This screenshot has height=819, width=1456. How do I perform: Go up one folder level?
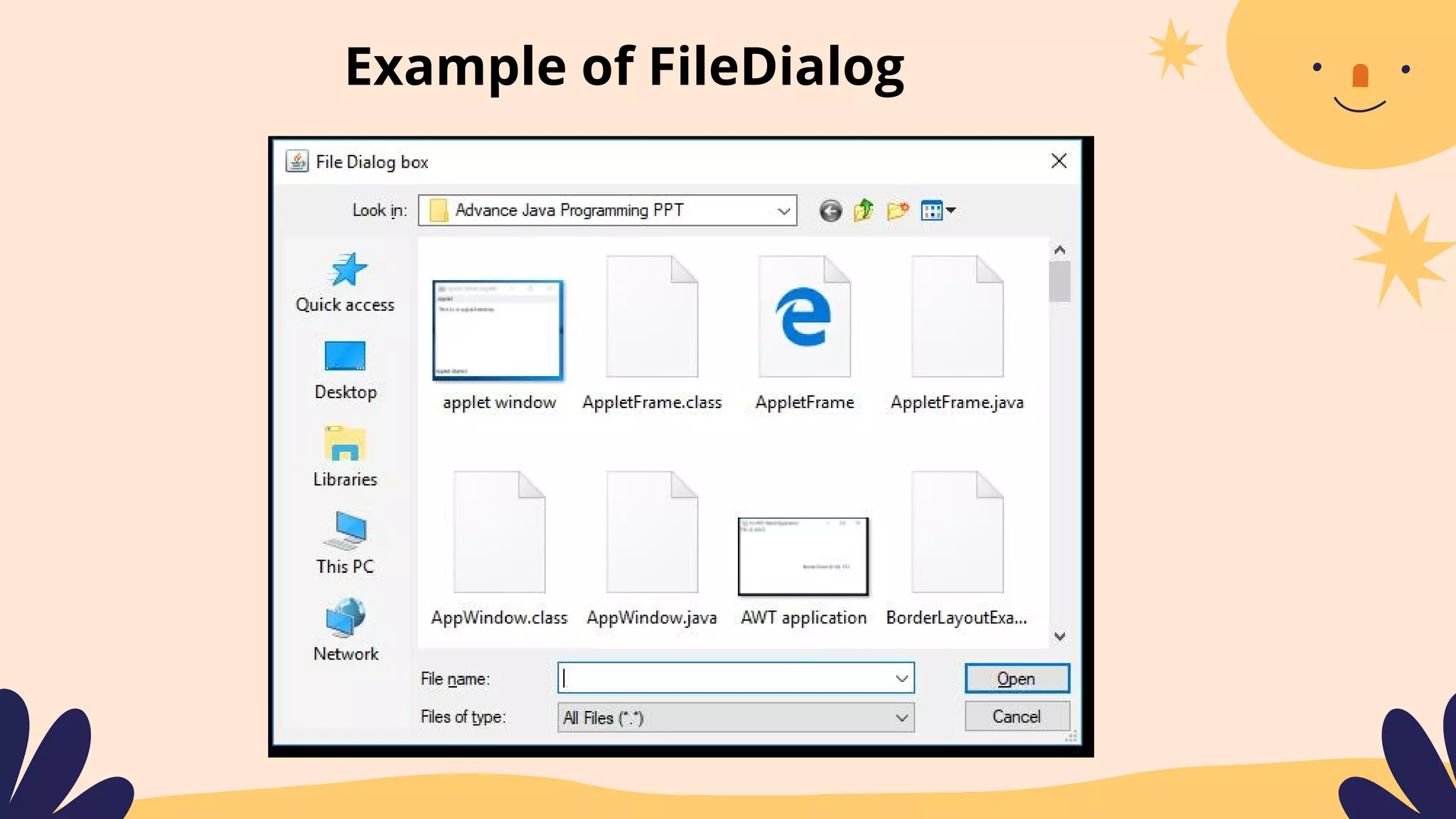click(863, 210)
